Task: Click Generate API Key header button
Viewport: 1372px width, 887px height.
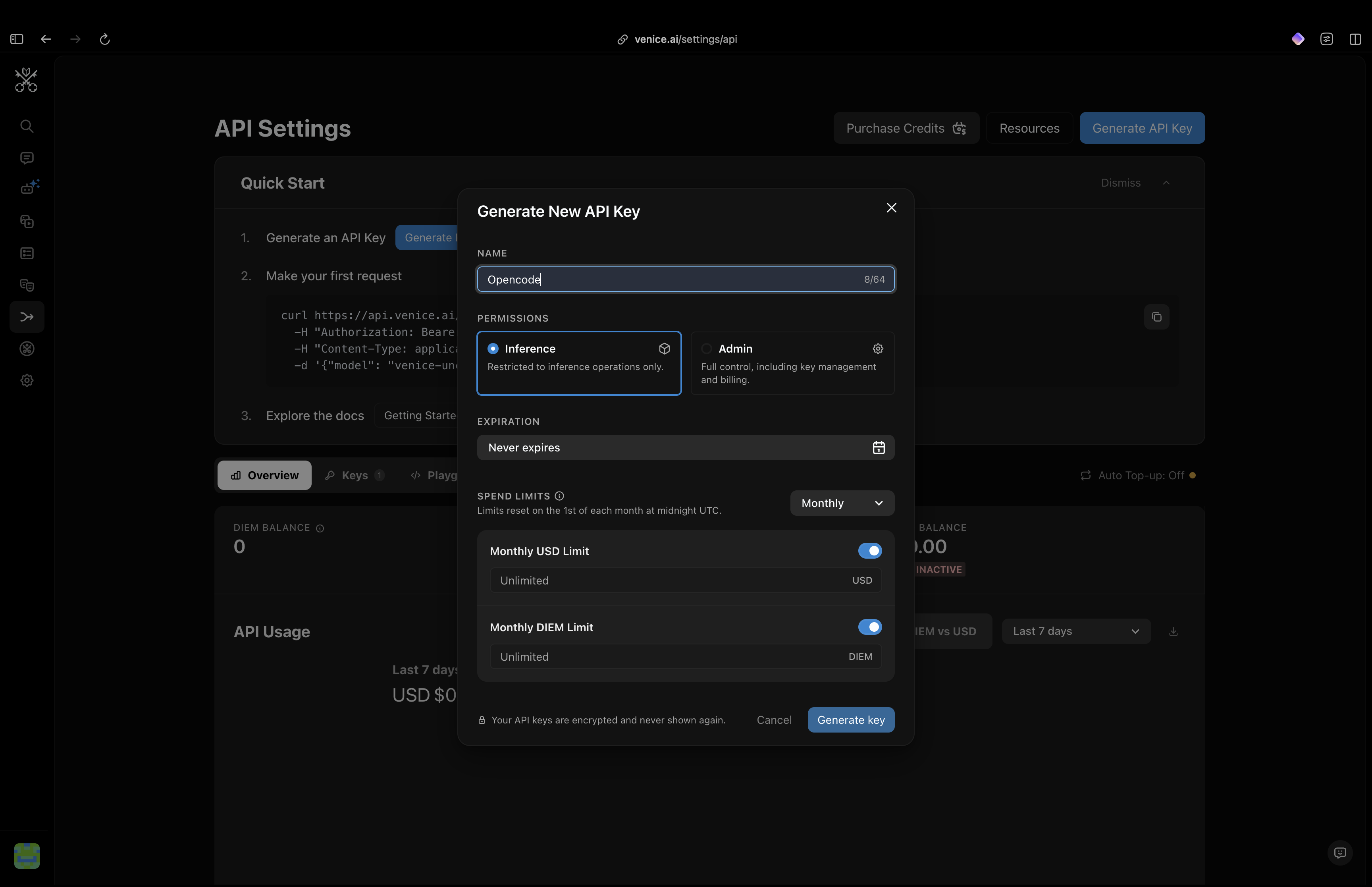Action: point(1142,128)
